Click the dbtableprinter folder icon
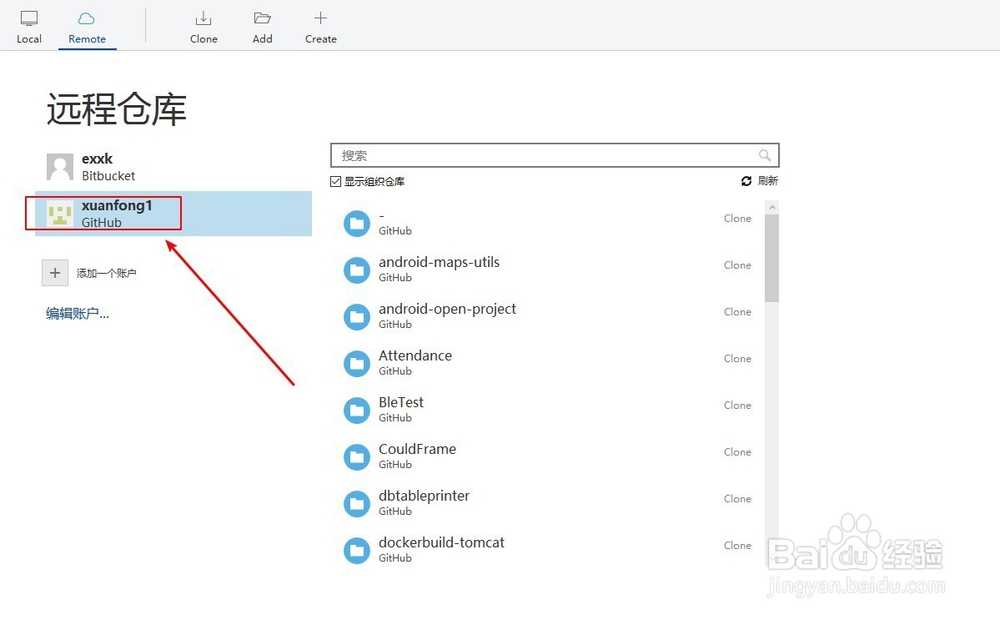Viewport: 1000px width, 620px height. [x=357, y=504]
